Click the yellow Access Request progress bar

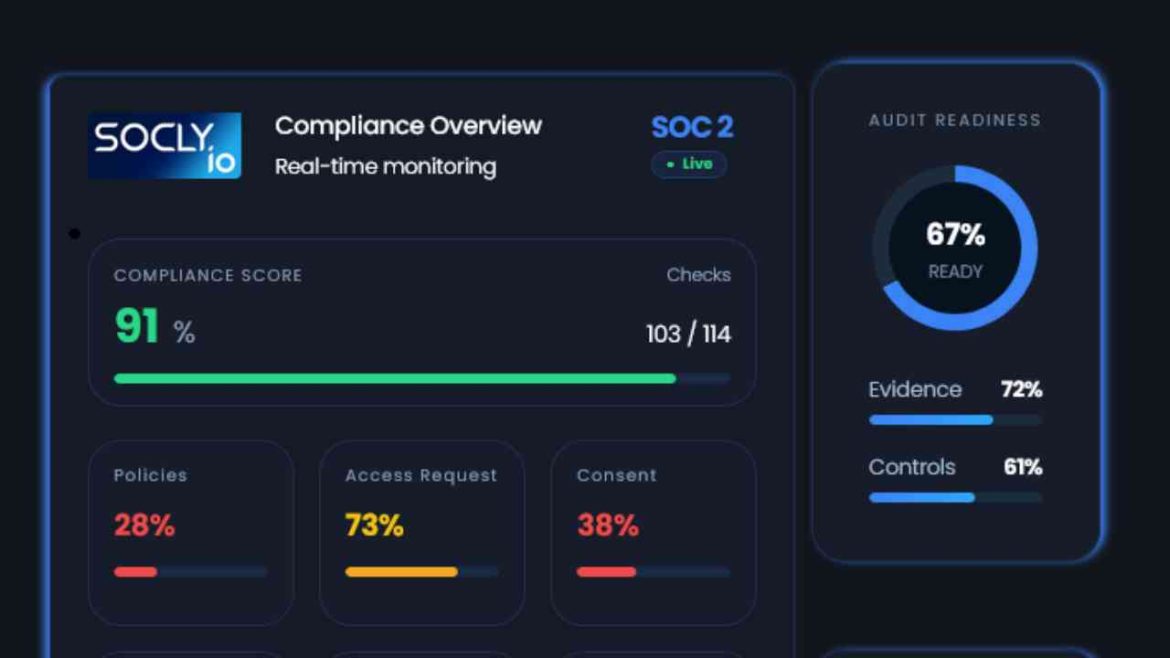(401, 572)
